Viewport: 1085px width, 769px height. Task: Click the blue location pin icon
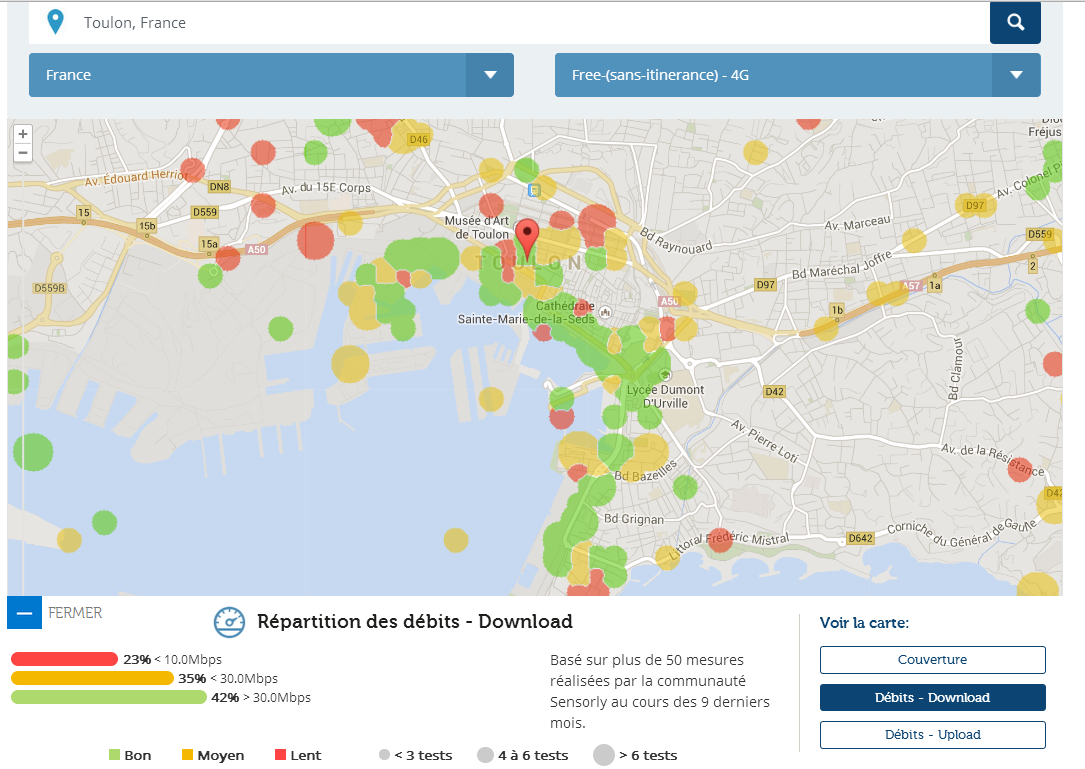[x=56, y=22]
